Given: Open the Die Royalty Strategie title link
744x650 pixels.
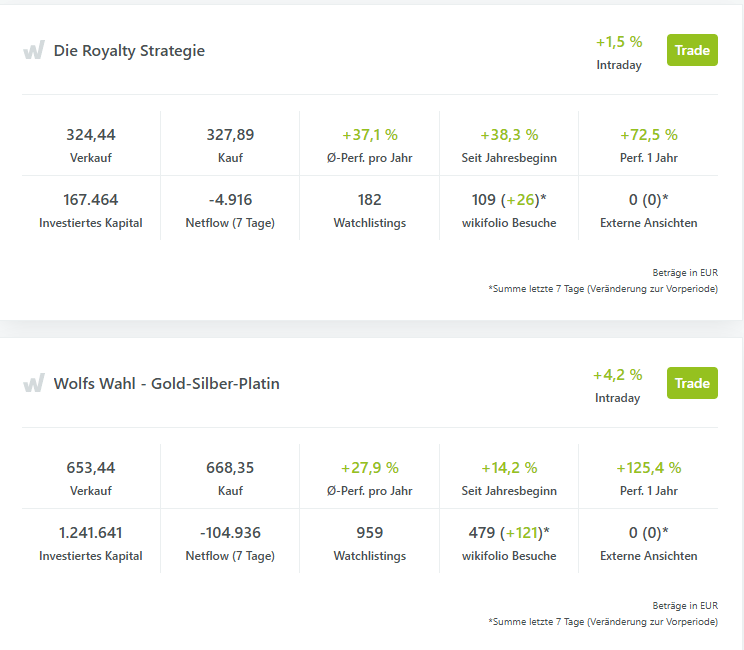Looking at the screenshot, I should [129, 50].
